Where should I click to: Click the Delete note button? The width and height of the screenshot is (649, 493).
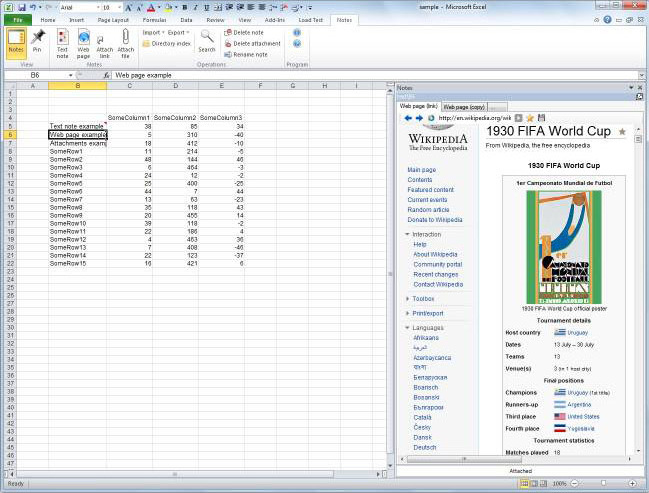tap(243, 32)
